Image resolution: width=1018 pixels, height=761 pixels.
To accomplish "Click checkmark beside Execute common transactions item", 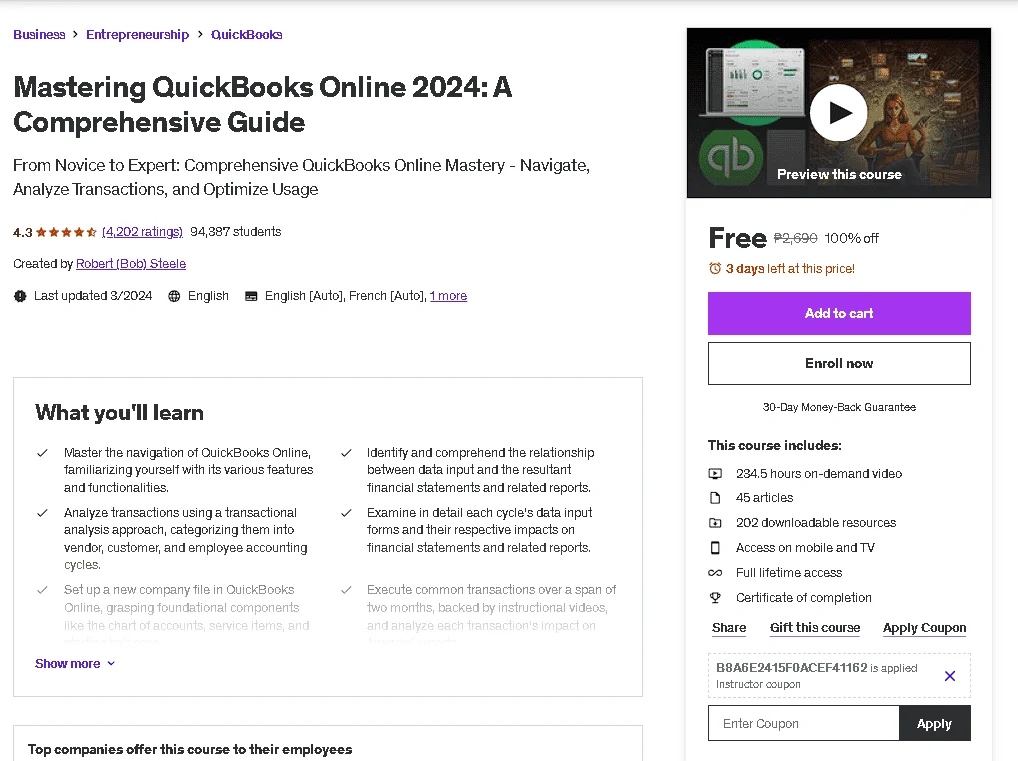I will tap(346, 590).
